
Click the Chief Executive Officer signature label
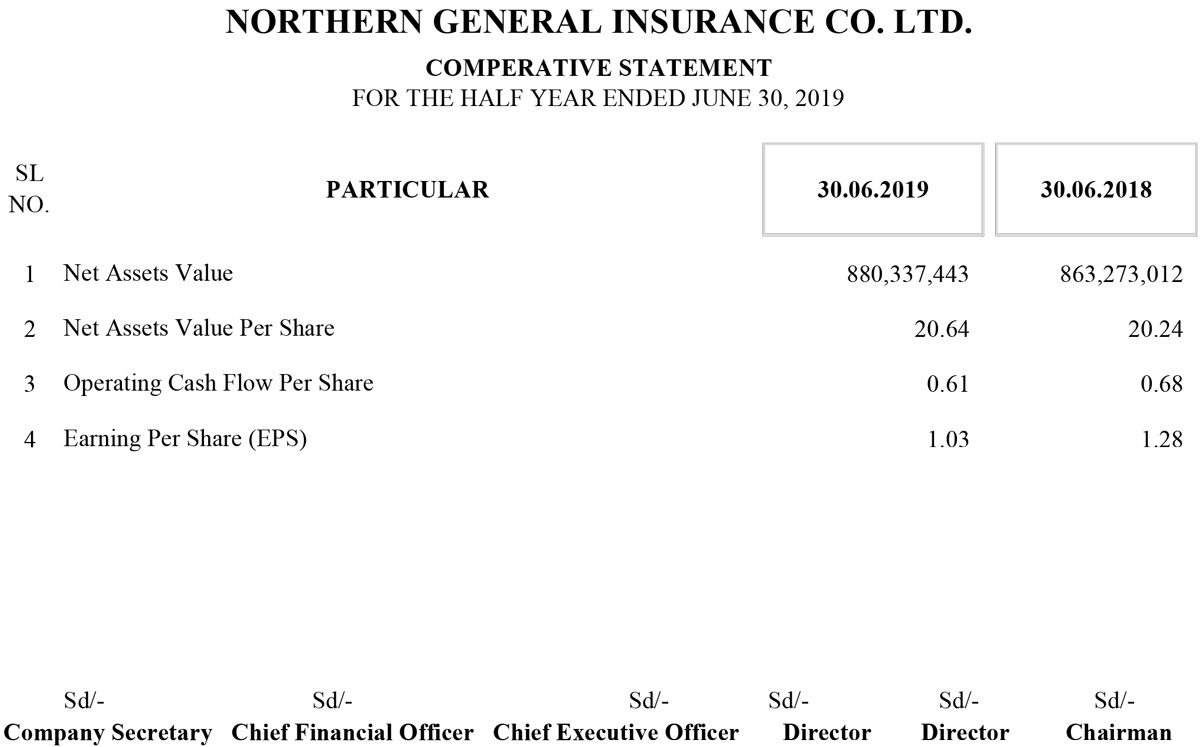point(616,732)
